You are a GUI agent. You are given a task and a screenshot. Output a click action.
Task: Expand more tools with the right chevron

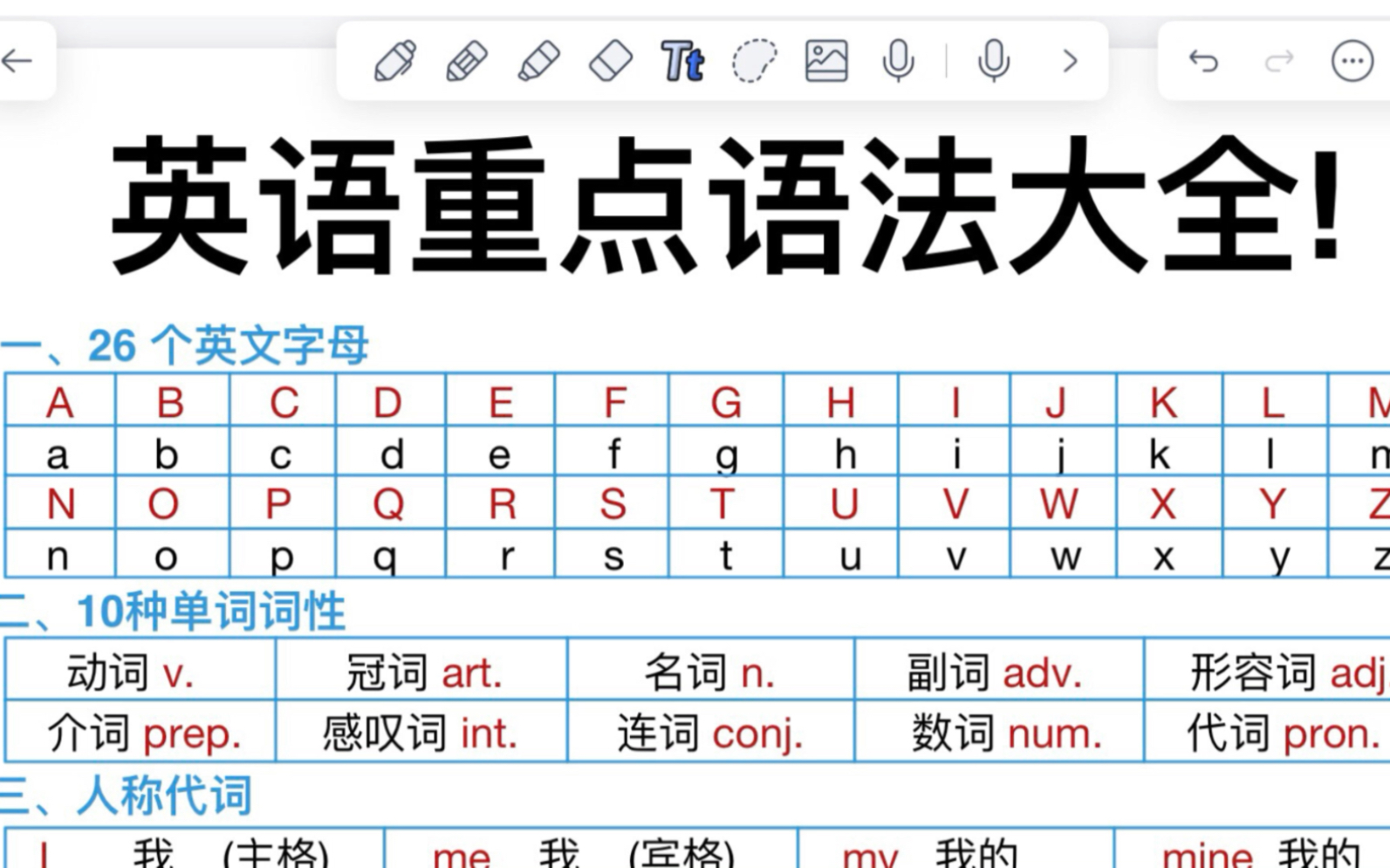(x=1071, y=61)
